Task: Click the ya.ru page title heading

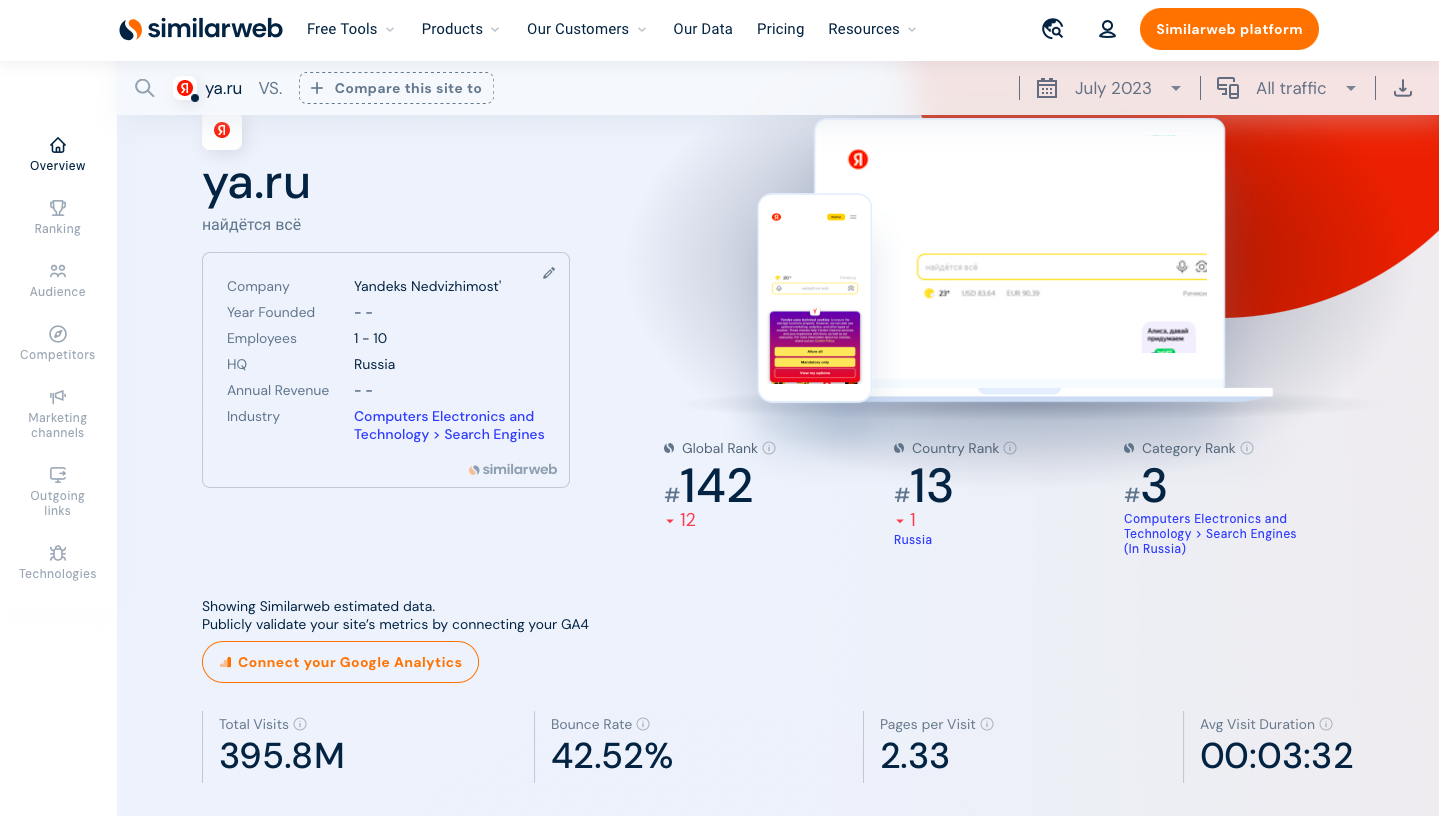Action: [256, 183]
